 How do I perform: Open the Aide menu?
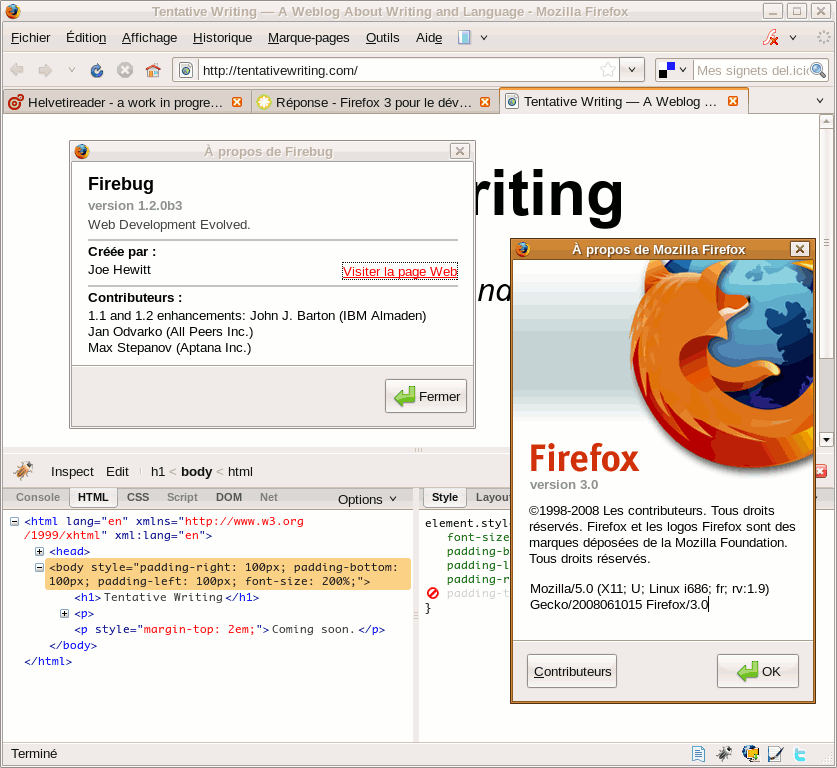click(x=429, y=38)
